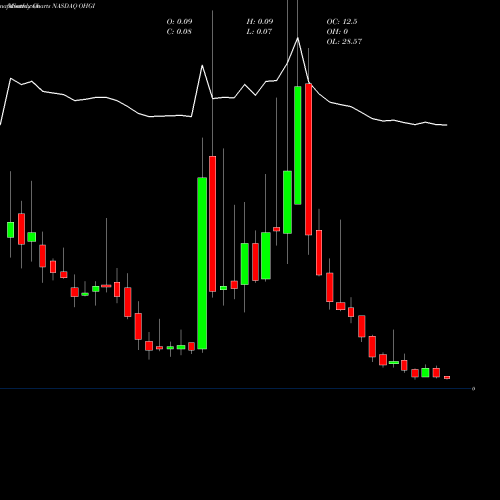
Task: Click the 'OL: 28.57' reading
Action: (x=344, y=42)
